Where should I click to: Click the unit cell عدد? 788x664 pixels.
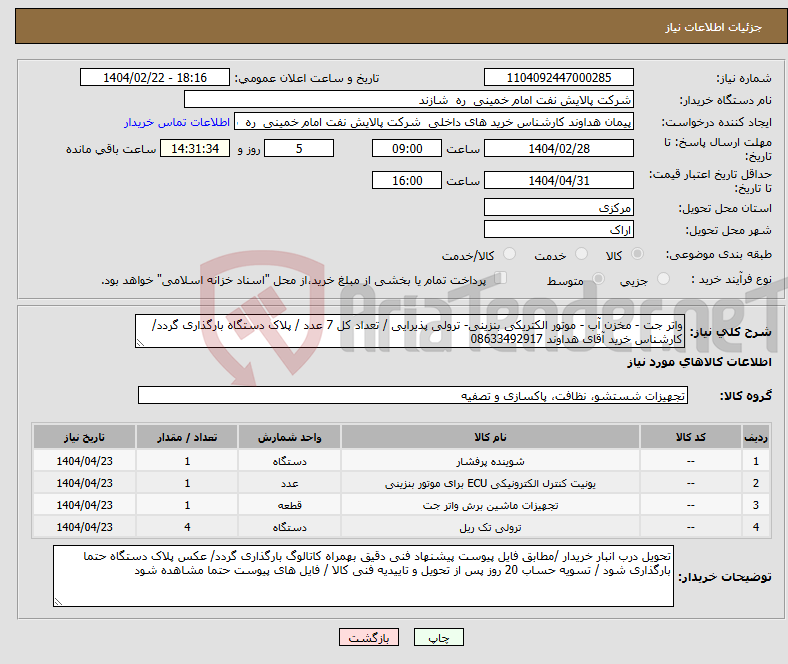tap(289, 483)
